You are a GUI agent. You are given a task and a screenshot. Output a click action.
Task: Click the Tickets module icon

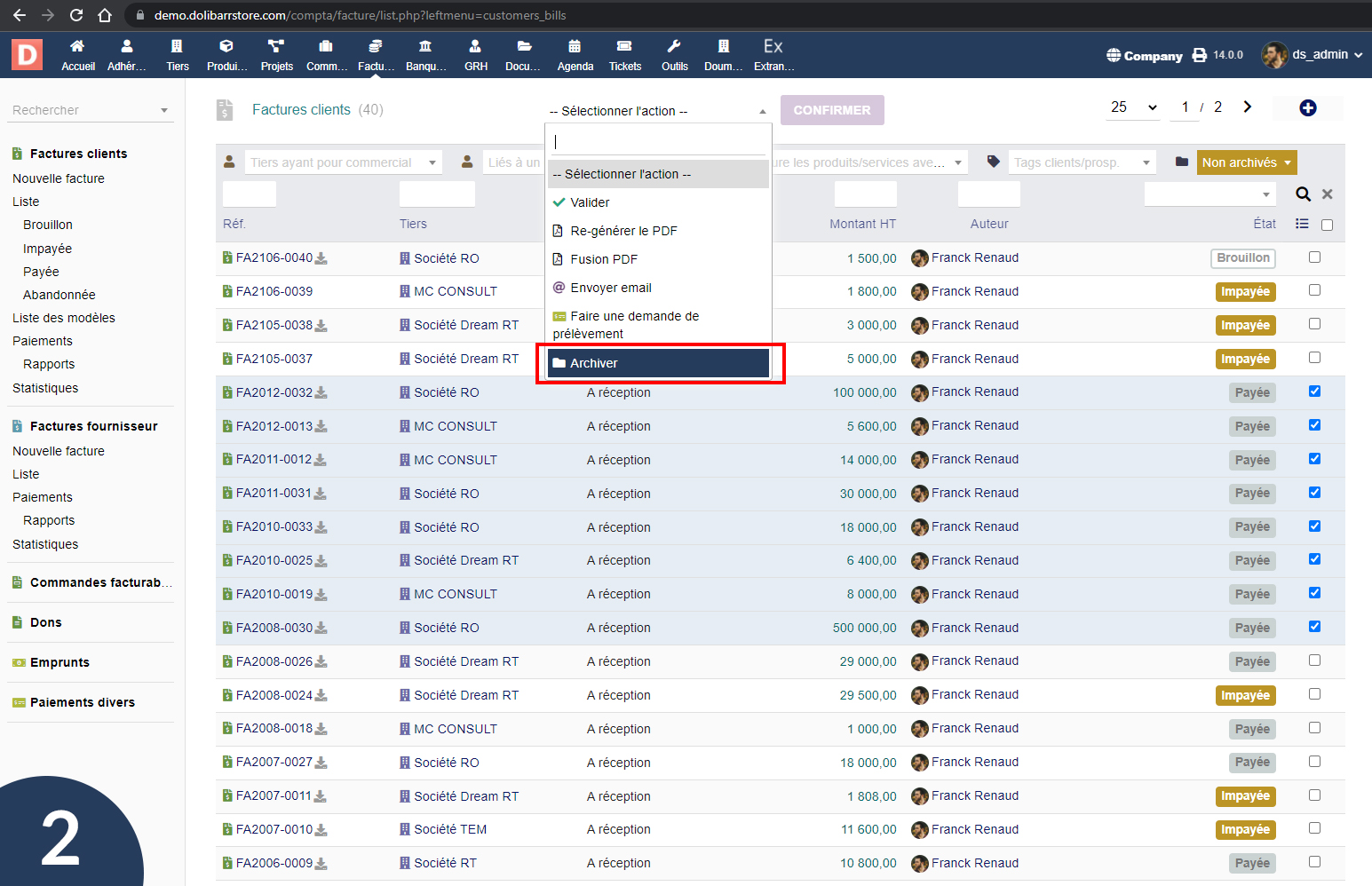pos(624,47)
